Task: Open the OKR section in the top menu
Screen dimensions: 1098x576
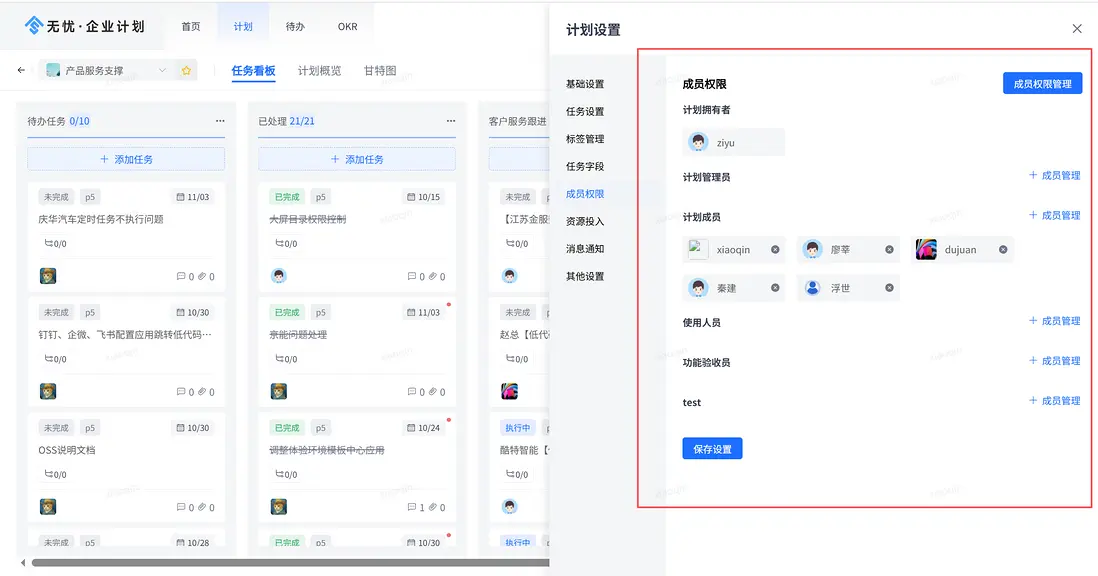Action: 347,26
